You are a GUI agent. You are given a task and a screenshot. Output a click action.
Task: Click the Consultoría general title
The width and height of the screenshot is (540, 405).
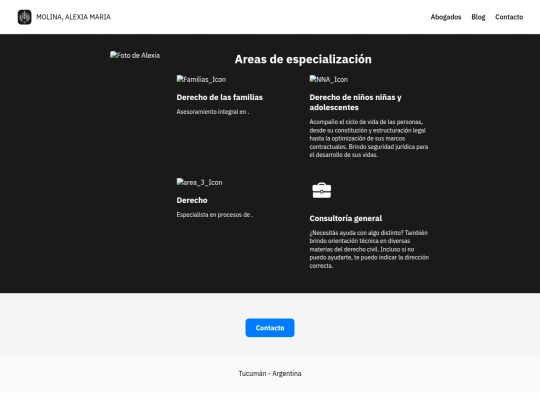[x=345, y=218]
